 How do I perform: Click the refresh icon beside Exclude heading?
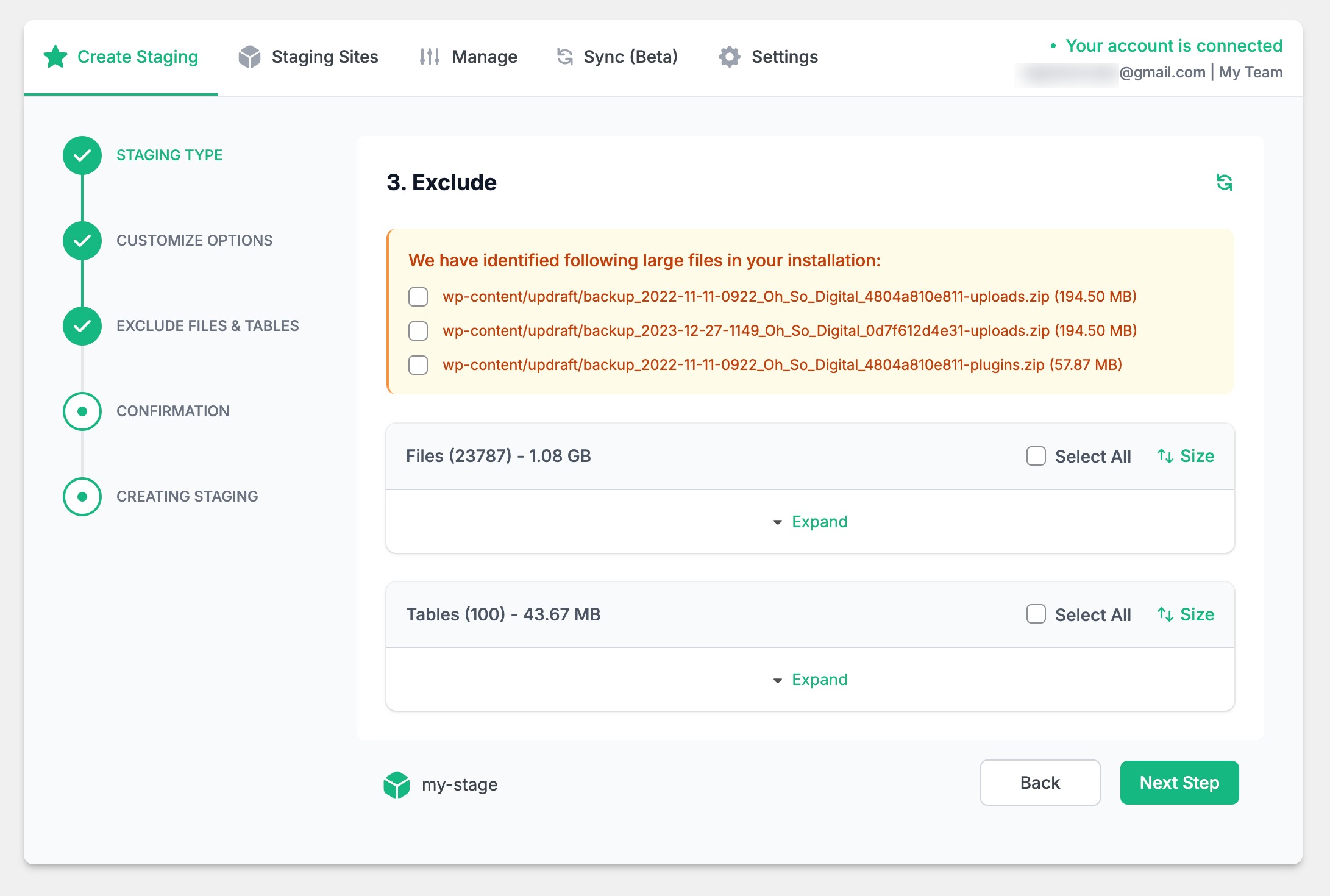click(1224, 182)
